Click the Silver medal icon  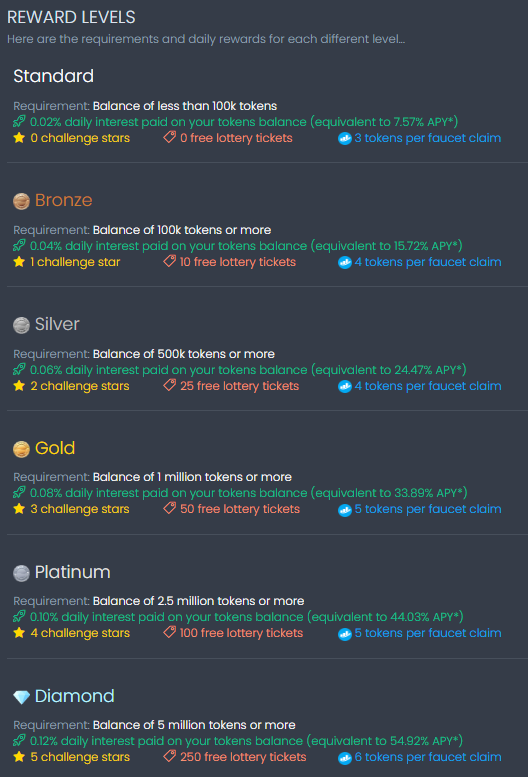[21, 325]
